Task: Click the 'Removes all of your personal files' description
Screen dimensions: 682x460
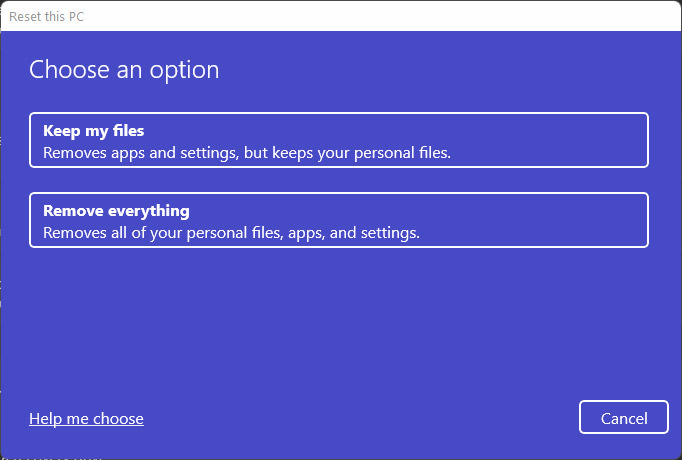Action: click(231, 233)
